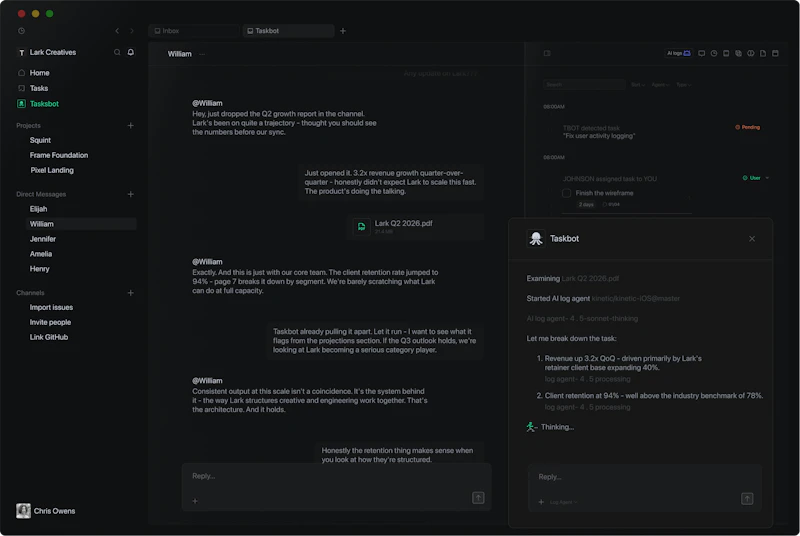The width and height of the screenshot is (800, 536).
Task: Add a new tab with the plus icon
Action: 343,31
